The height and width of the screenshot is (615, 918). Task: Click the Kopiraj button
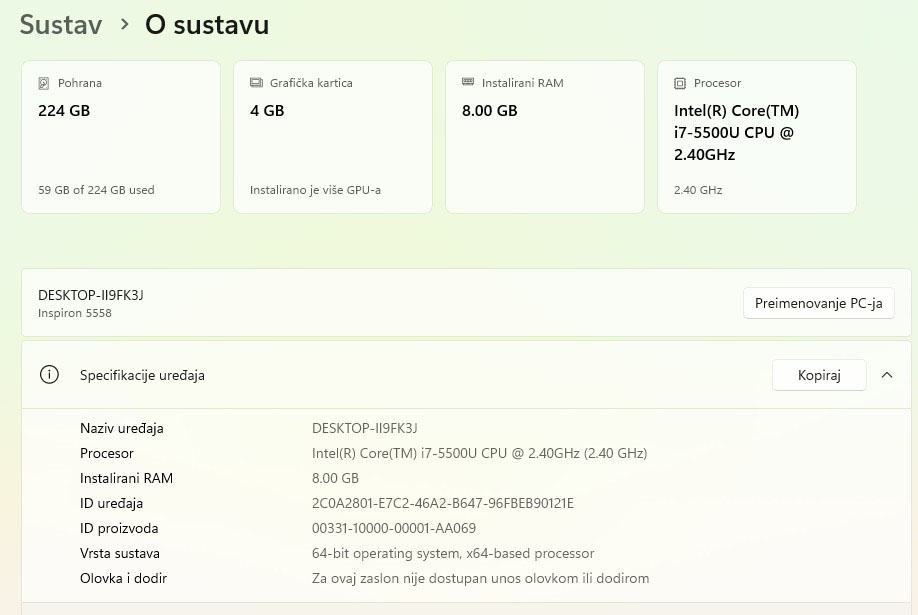[x=819, y=375]
